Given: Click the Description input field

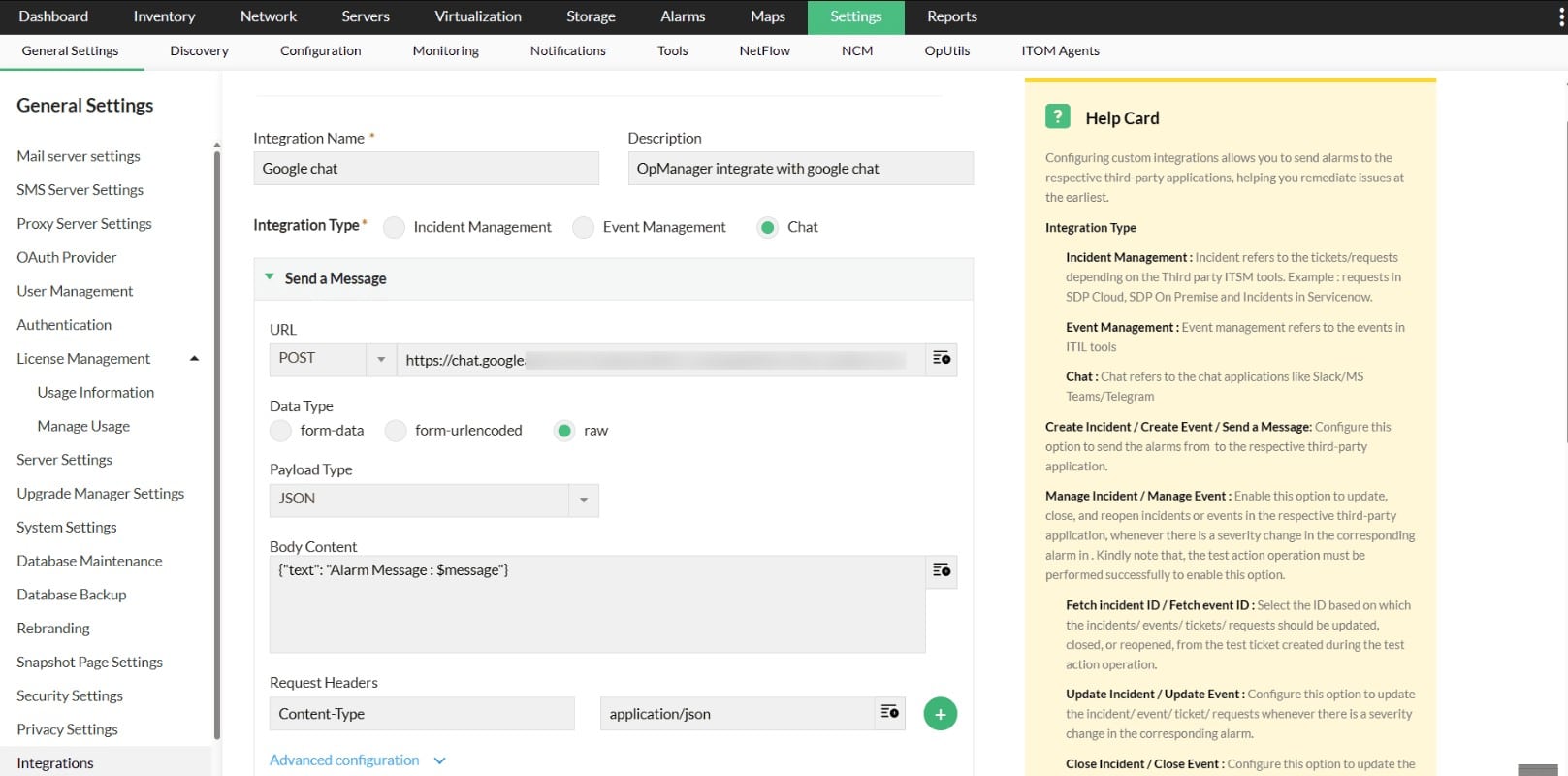Looking at the screenshot, I should click(800, 168).
